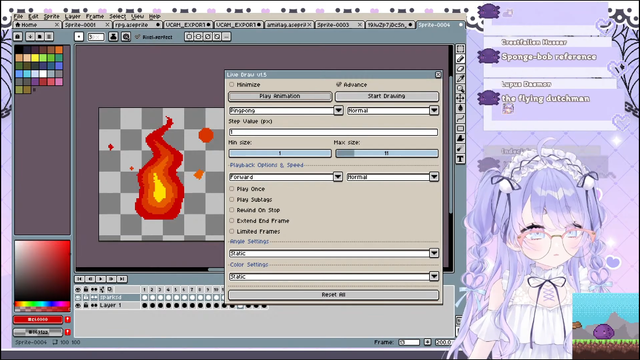
Task: Tick the Minimize checkbox
Action: click(x=231, y=84)
